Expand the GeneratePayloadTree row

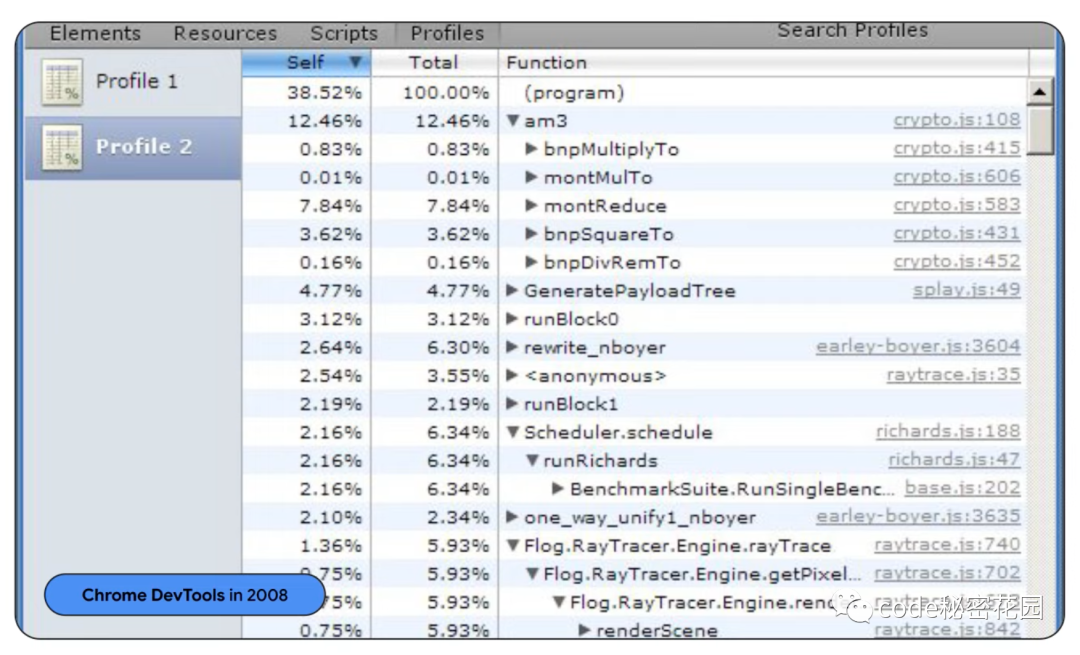(x=512, y=290)
